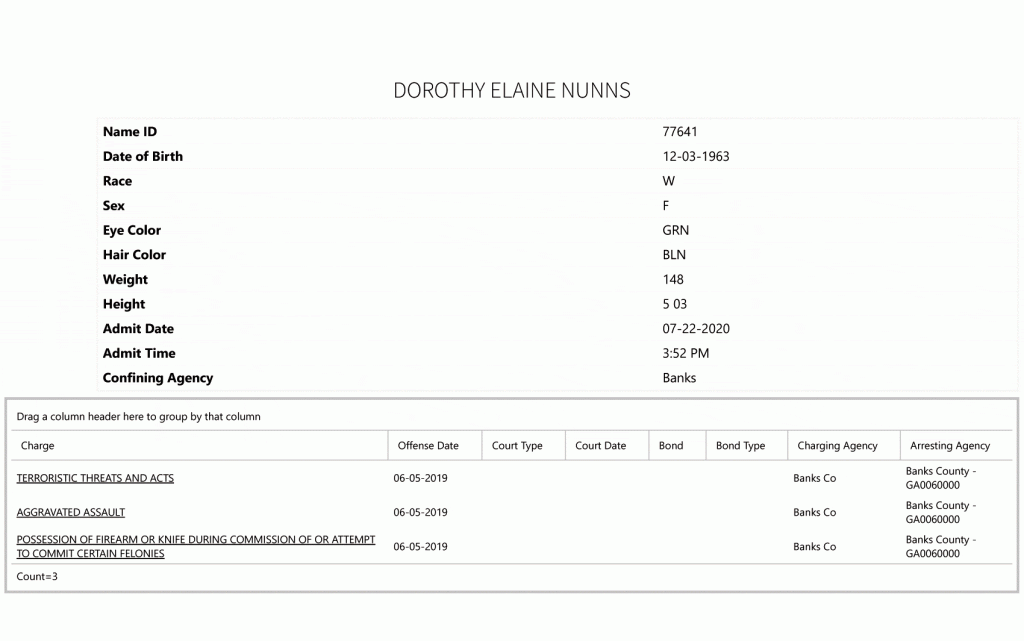Image resolution: width=1024 pixels, height=641 pixels.
Task: Click the Date of Birth value 12-03-1963
Action: point(696,157)
